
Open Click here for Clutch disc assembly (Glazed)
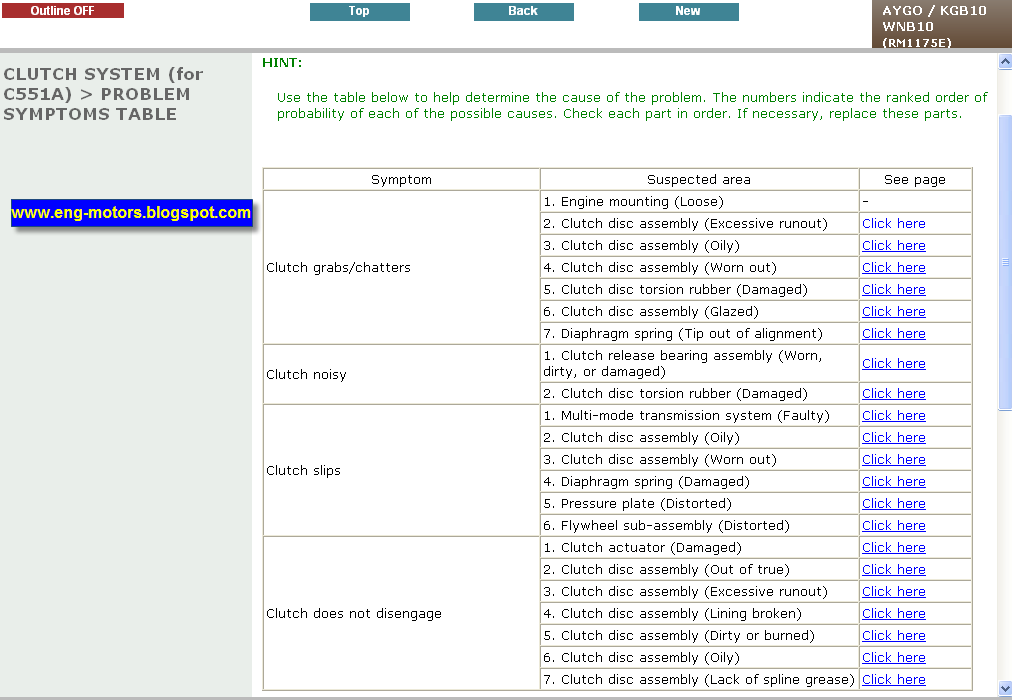[893, 311]
